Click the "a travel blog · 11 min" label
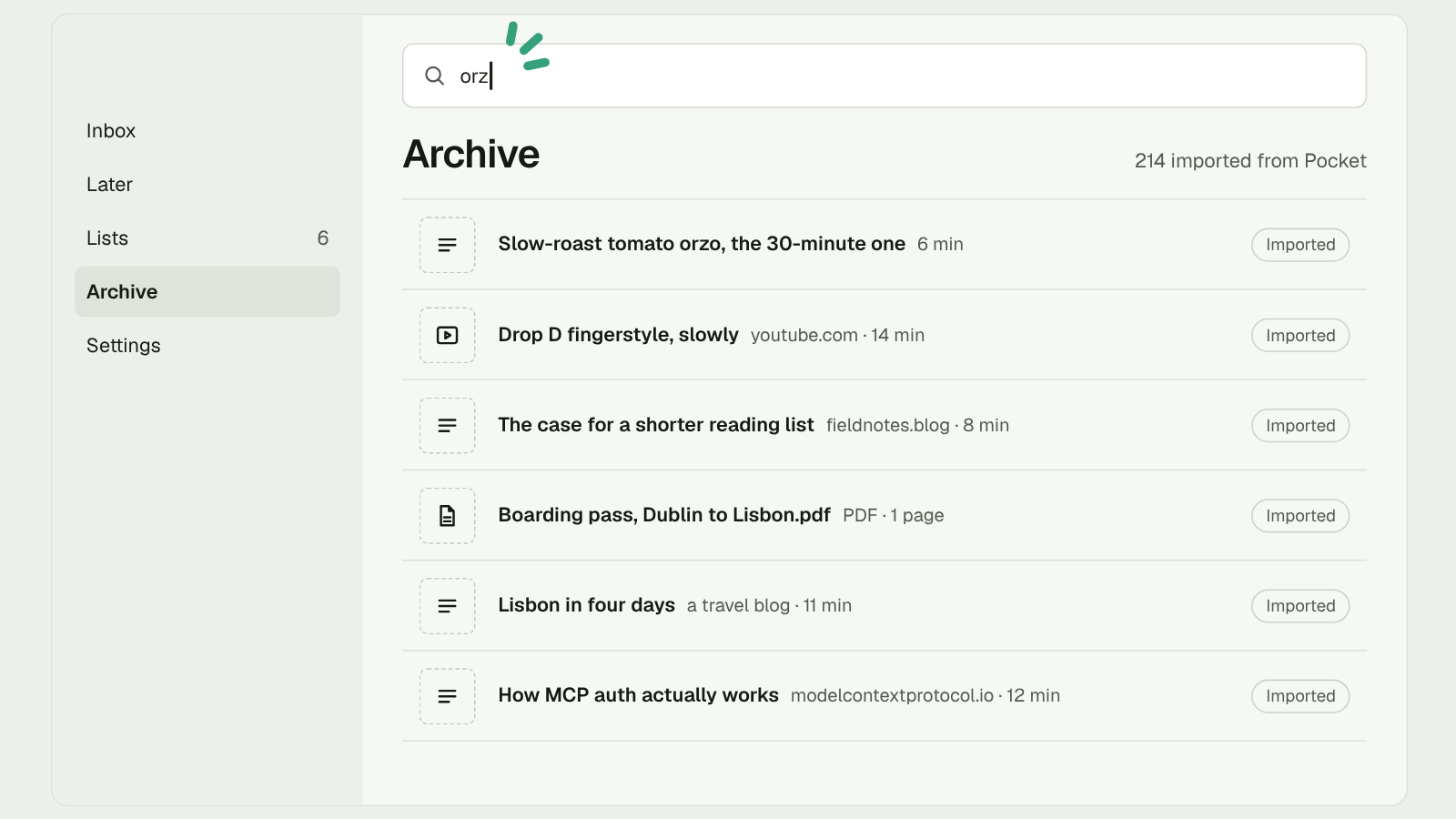Image resolution: width=1456 pixels, height=819 pixels. coord(769,605)
